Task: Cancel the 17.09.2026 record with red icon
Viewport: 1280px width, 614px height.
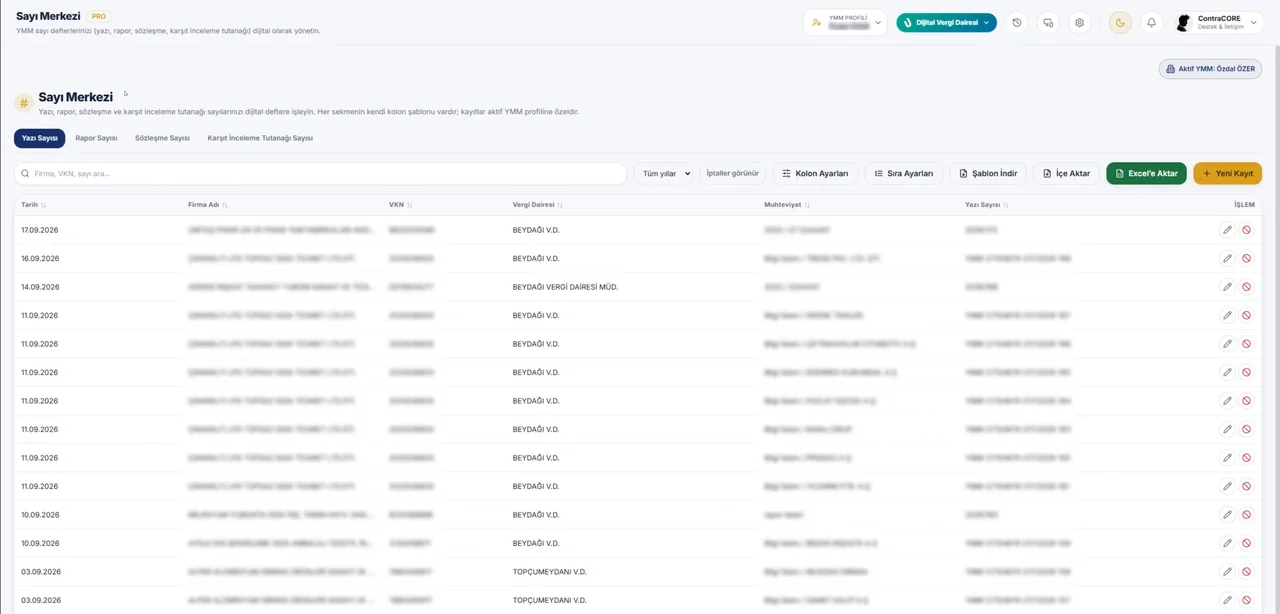Action: (1246, 230)
